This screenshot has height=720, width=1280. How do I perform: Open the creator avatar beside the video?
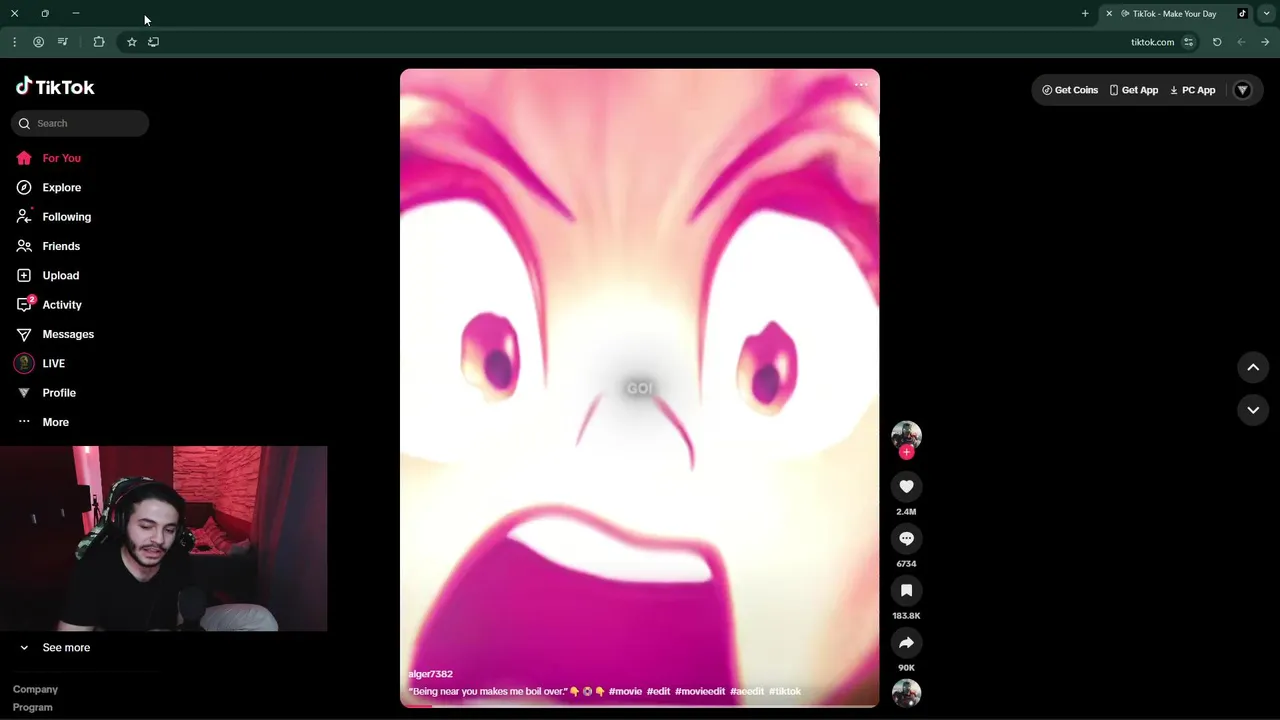[x=906, y=434]
